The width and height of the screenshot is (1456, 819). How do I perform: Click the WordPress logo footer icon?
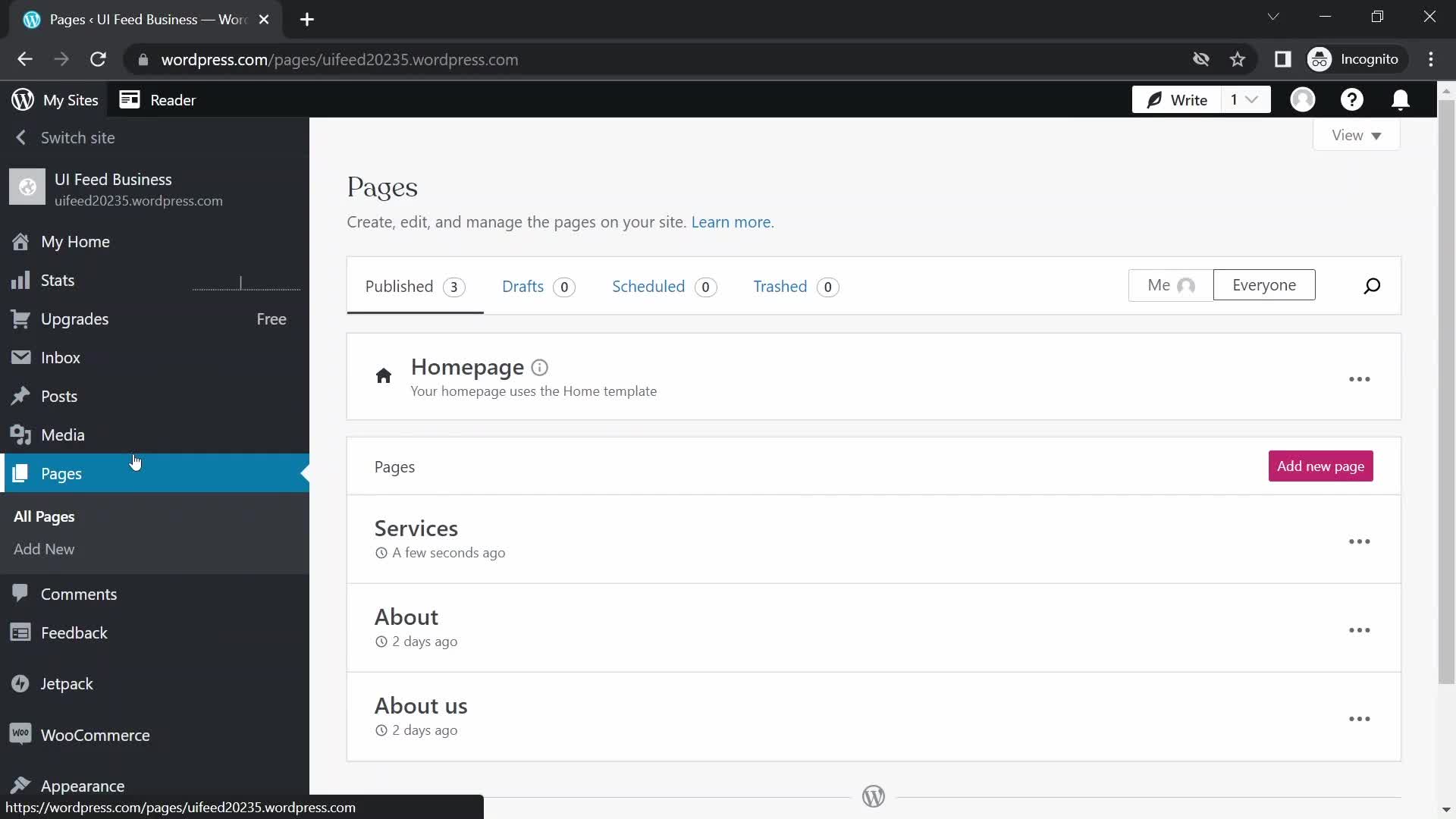873,796
